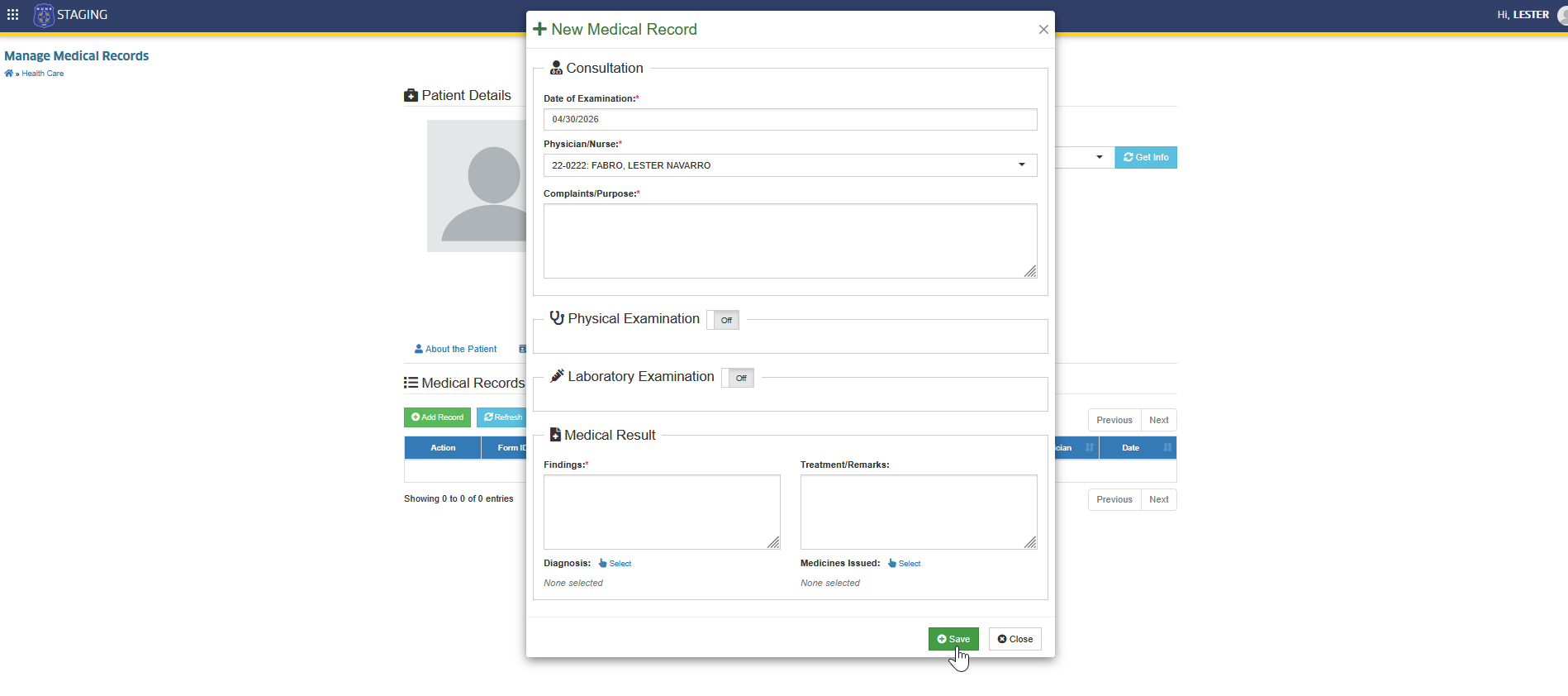1568x696 pixels.
Task: Toggle the Laboratory Examination switch
Action: click(x=738, y=378)
